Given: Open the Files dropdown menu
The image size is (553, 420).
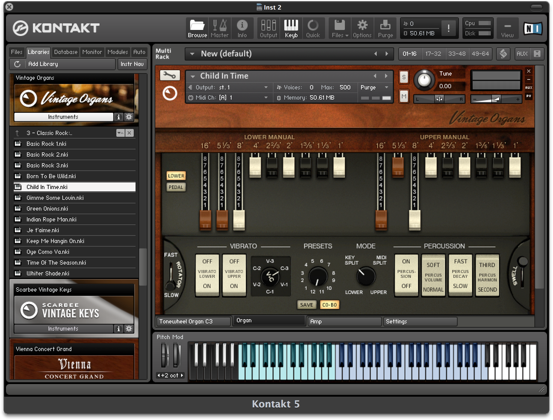Looking at the screenshot, I should pyautogui.click(x=340, y=28).
